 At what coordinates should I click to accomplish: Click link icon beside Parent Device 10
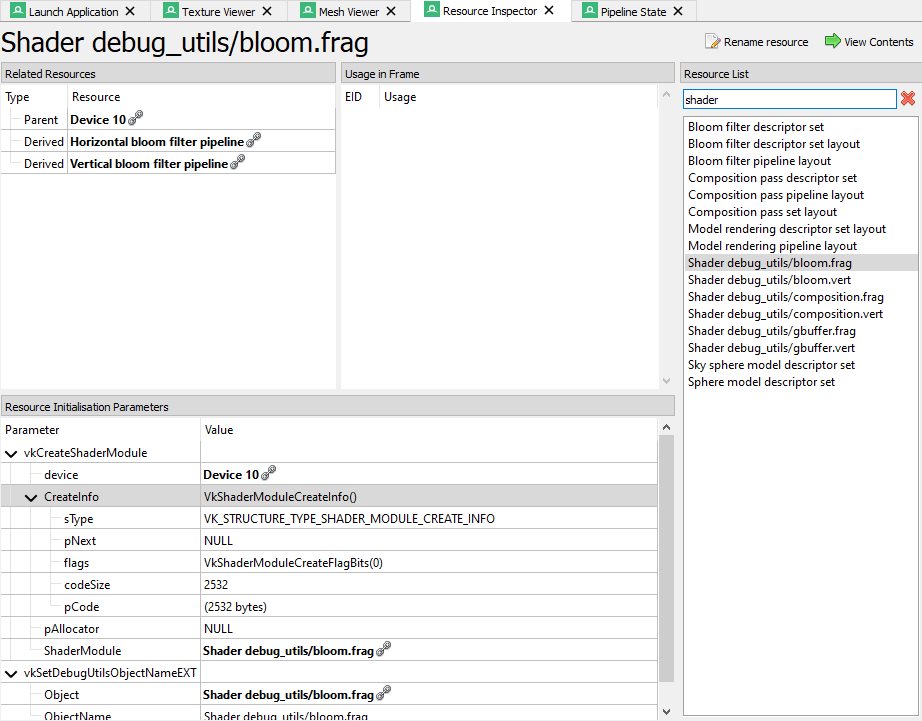tap(136, 119)
